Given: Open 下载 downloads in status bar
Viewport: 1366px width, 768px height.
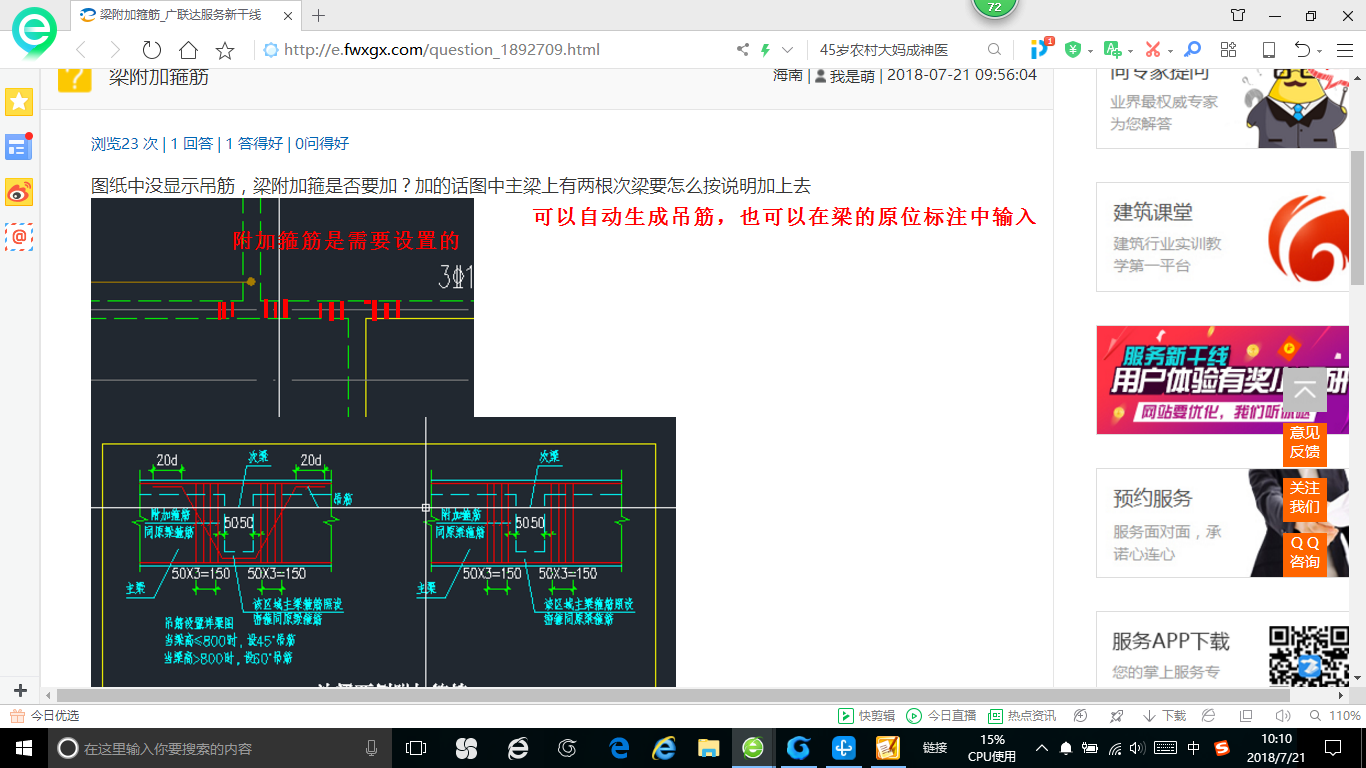Looking at the screenshot, I should (1164, 716).
